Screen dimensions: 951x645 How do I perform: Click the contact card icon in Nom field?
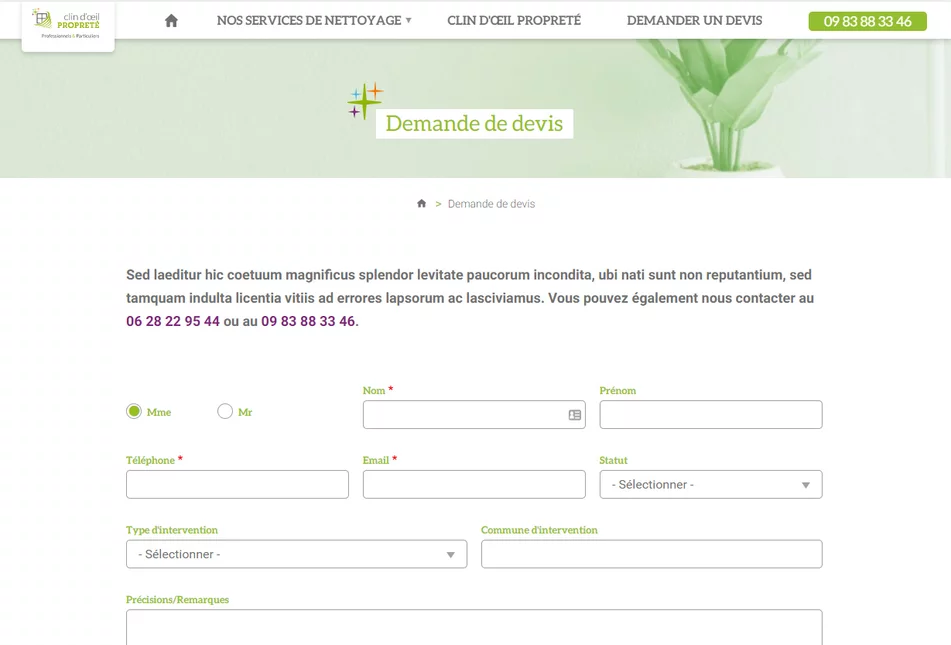(575, 415)
